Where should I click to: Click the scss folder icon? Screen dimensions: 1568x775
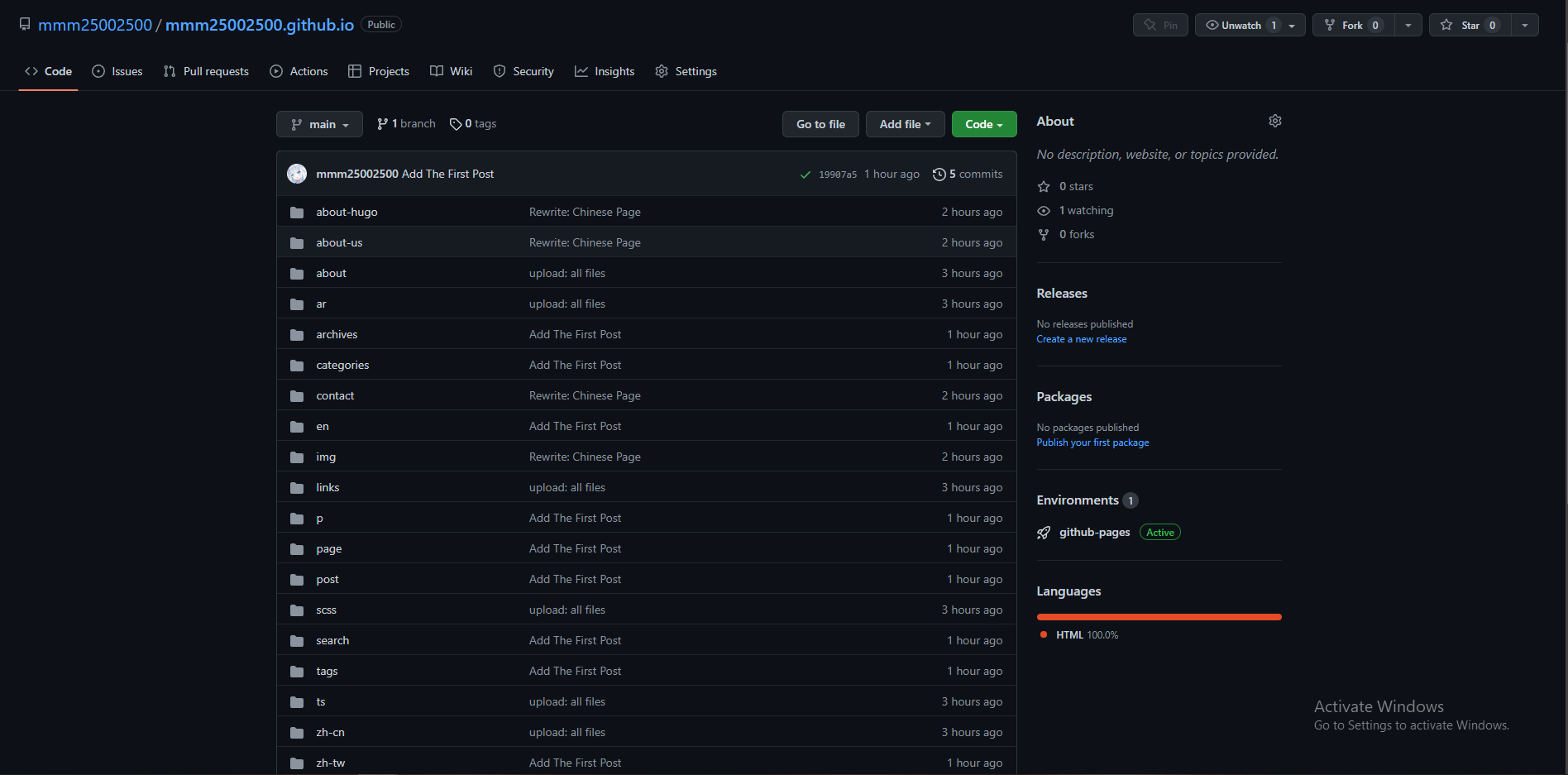pyautogui.click(x=297, y=610)
